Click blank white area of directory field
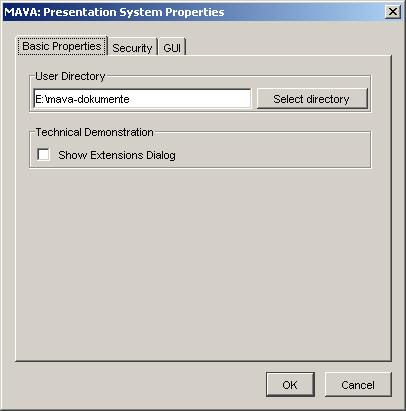 [190, 99]
